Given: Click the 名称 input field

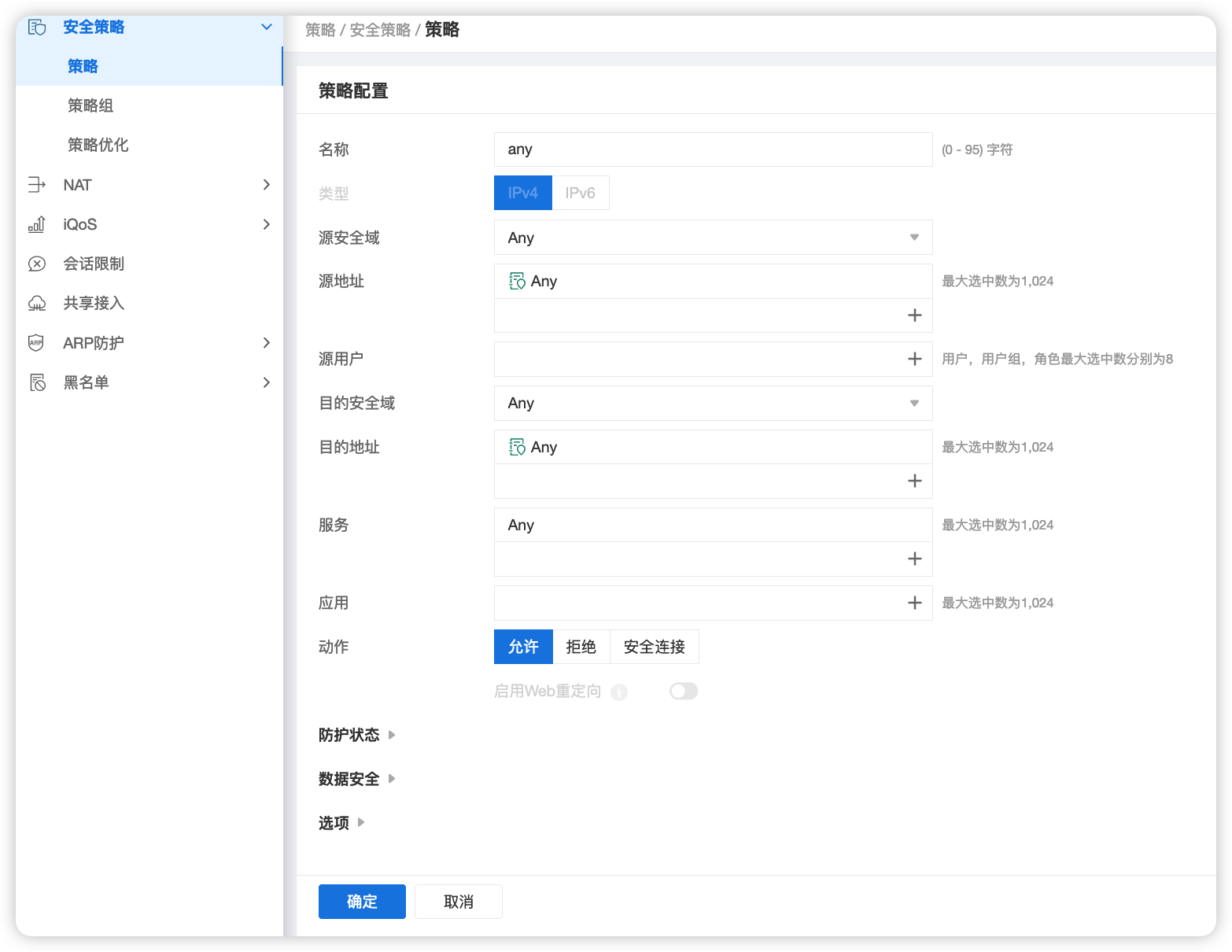Looking at the screenshot, I should [x=713, y=149].
